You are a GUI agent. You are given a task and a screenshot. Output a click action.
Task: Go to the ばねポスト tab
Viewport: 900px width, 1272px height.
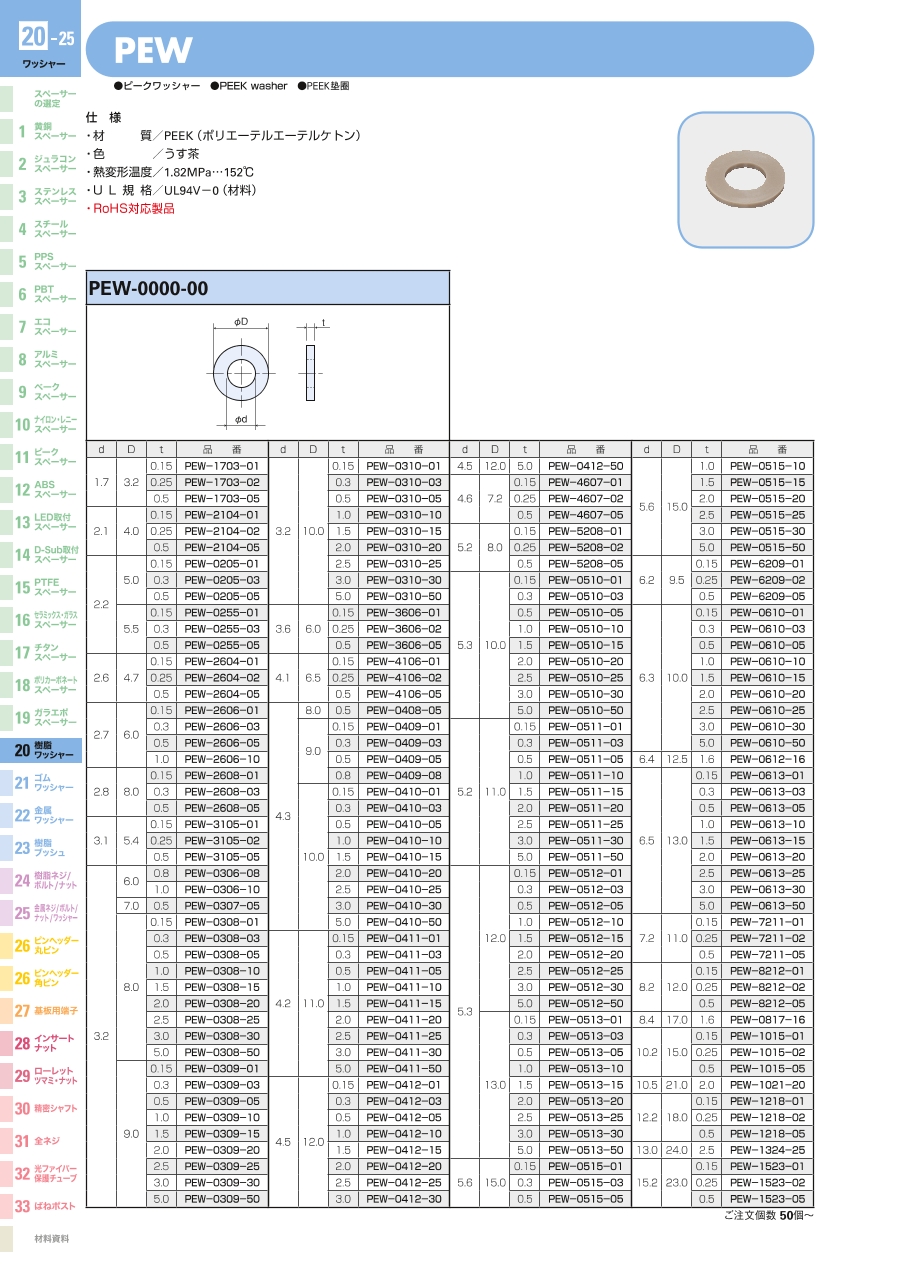point(41,1206)
